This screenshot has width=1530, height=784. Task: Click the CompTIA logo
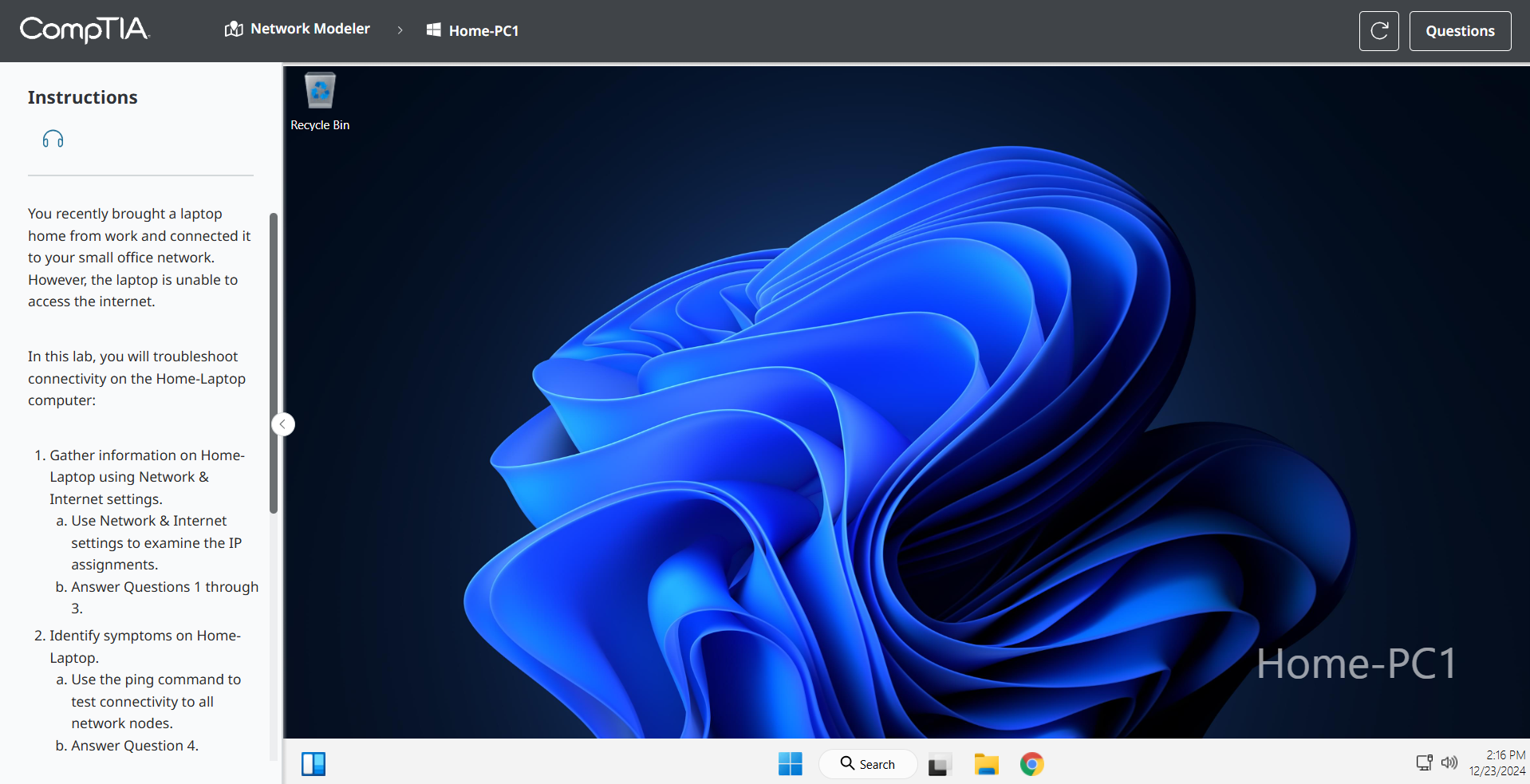85,30
